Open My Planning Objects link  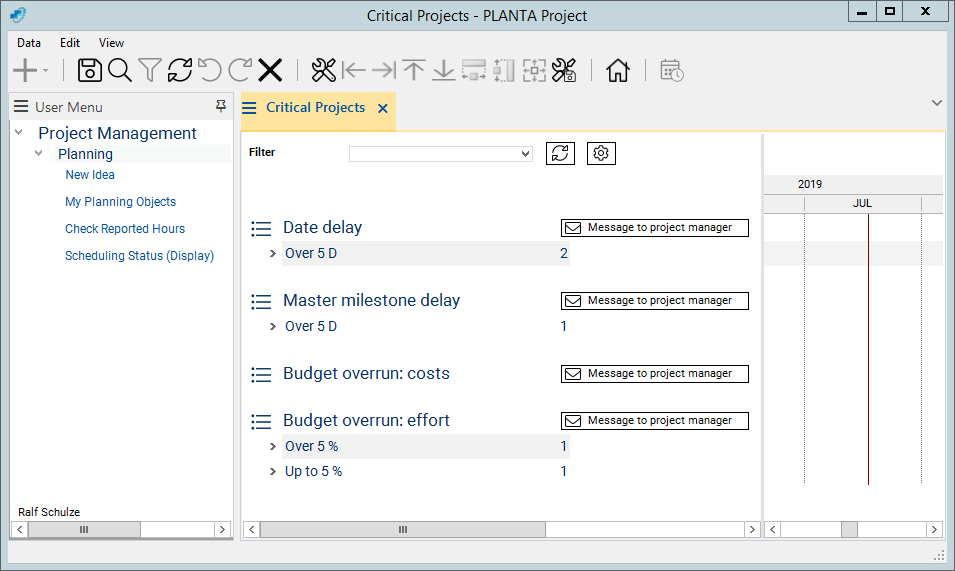pyautogui.click(x=121, y=201)
